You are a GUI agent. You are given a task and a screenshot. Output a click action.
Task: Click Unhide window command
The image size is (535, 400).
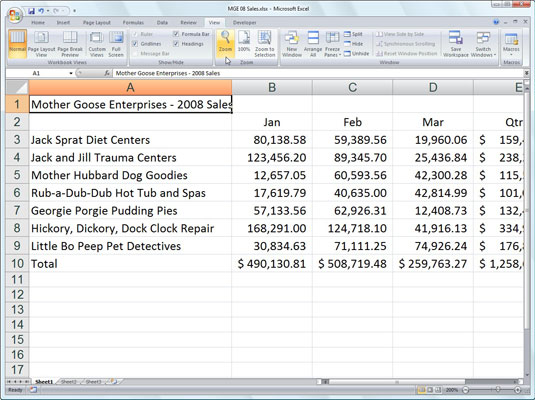tap(357, 54)
